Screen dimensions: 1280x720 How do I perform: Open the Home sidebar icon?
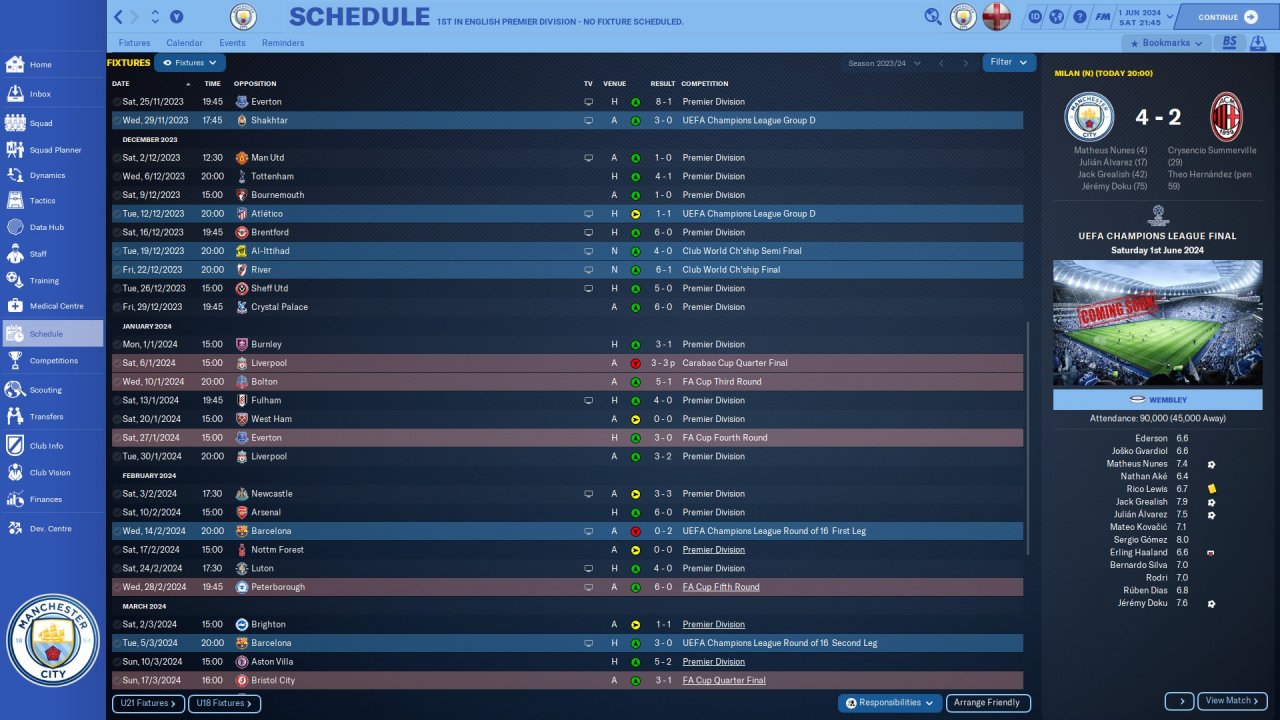(15, 65)
